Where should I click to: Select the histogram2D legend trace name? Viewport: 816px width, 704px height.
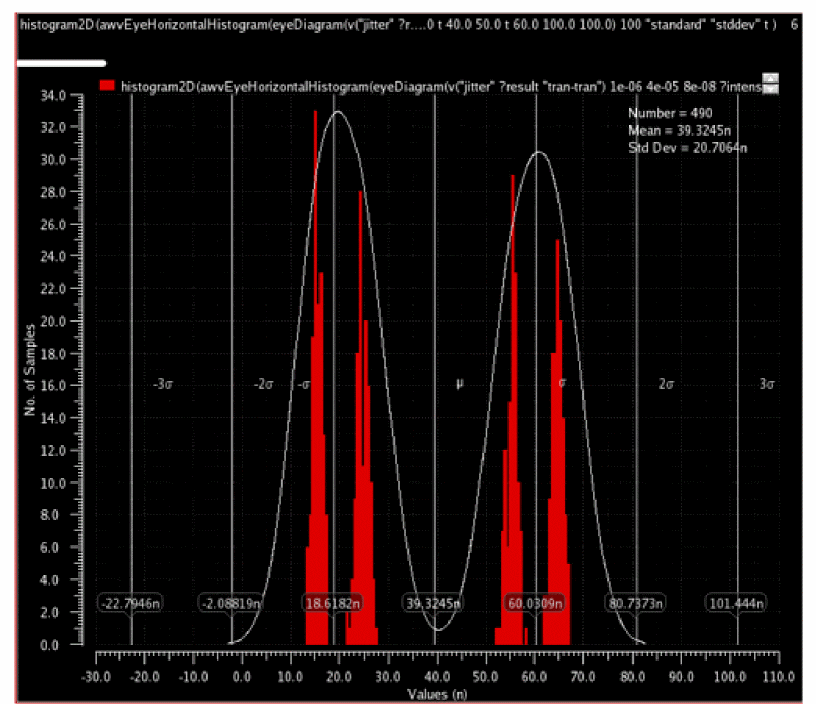point(441,86)
